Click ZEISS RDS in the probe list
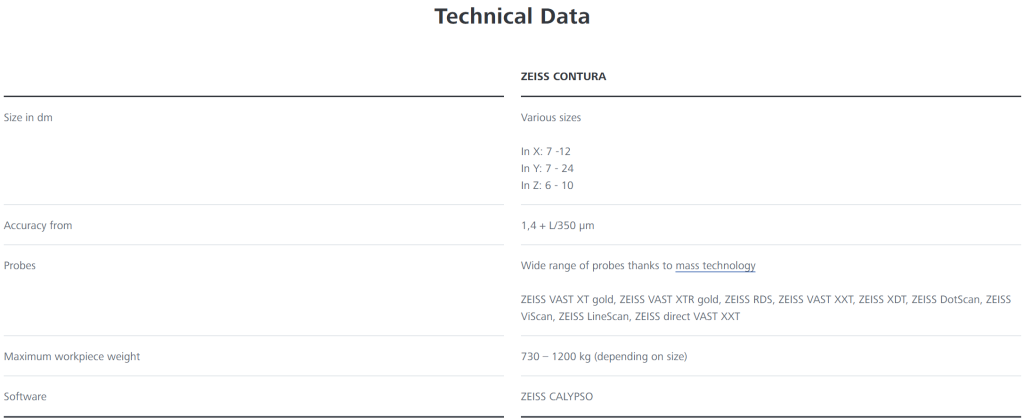This screenshot has height=420, width=1024. tap(748, 300)
